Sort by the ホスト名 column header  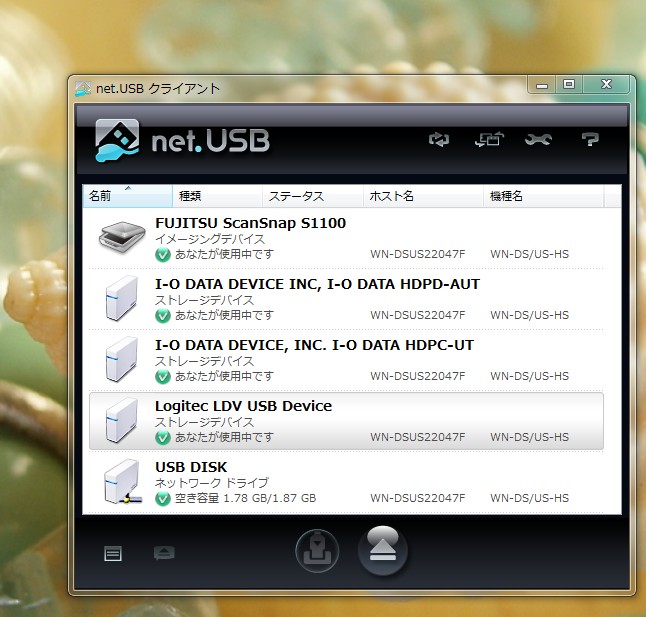(x=423, y=196)
